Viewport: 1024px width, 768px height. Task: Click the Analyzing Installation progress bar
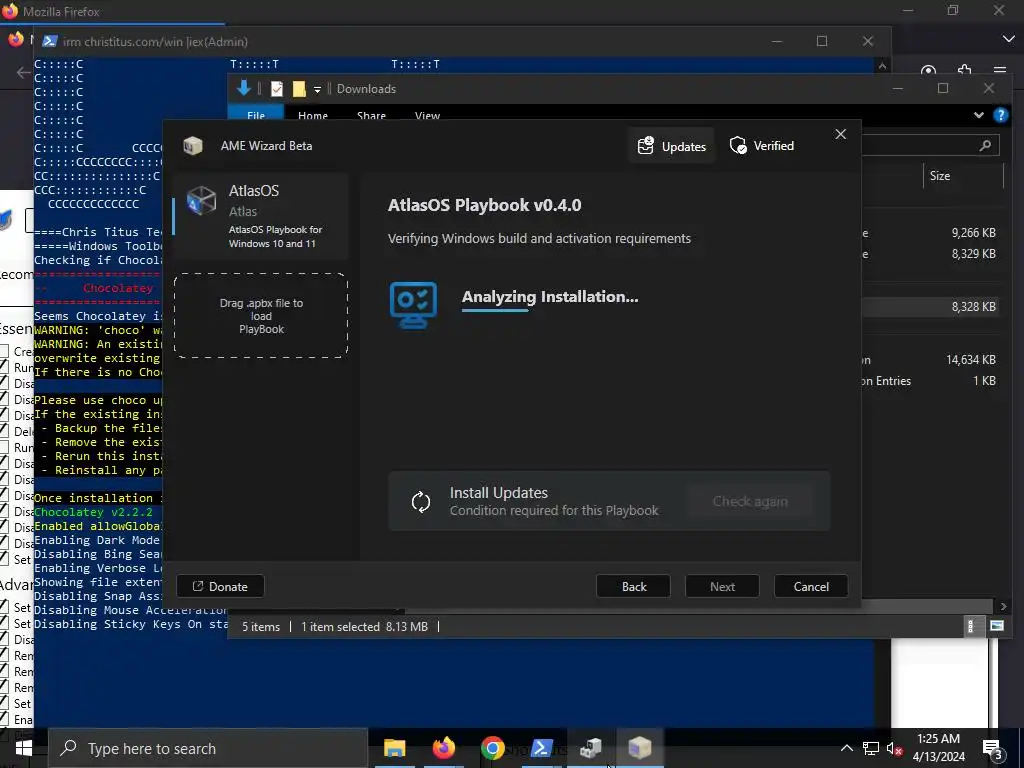(495, 310)
